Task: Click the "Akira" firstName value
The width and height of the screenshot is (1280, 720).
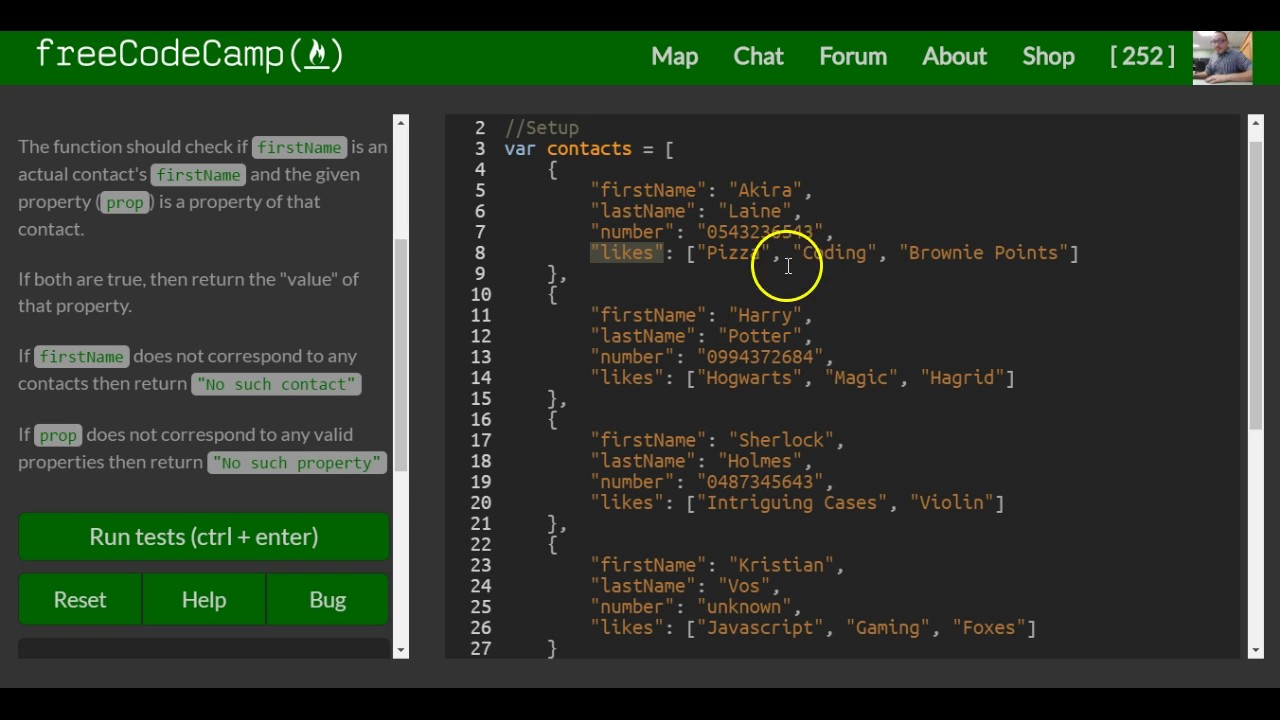Action: 765,190
